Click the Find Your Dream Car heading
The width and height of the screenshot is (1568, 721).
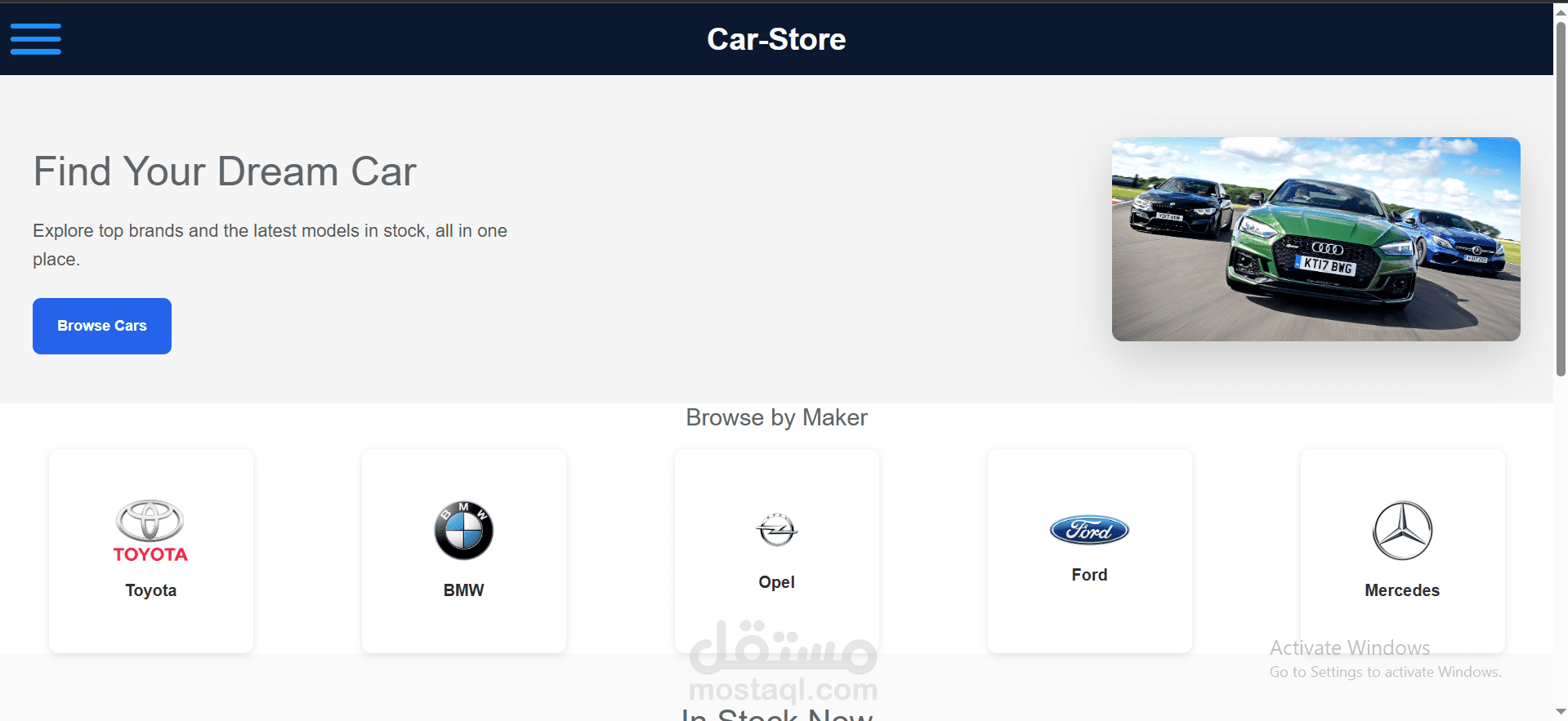click(225, 171)
